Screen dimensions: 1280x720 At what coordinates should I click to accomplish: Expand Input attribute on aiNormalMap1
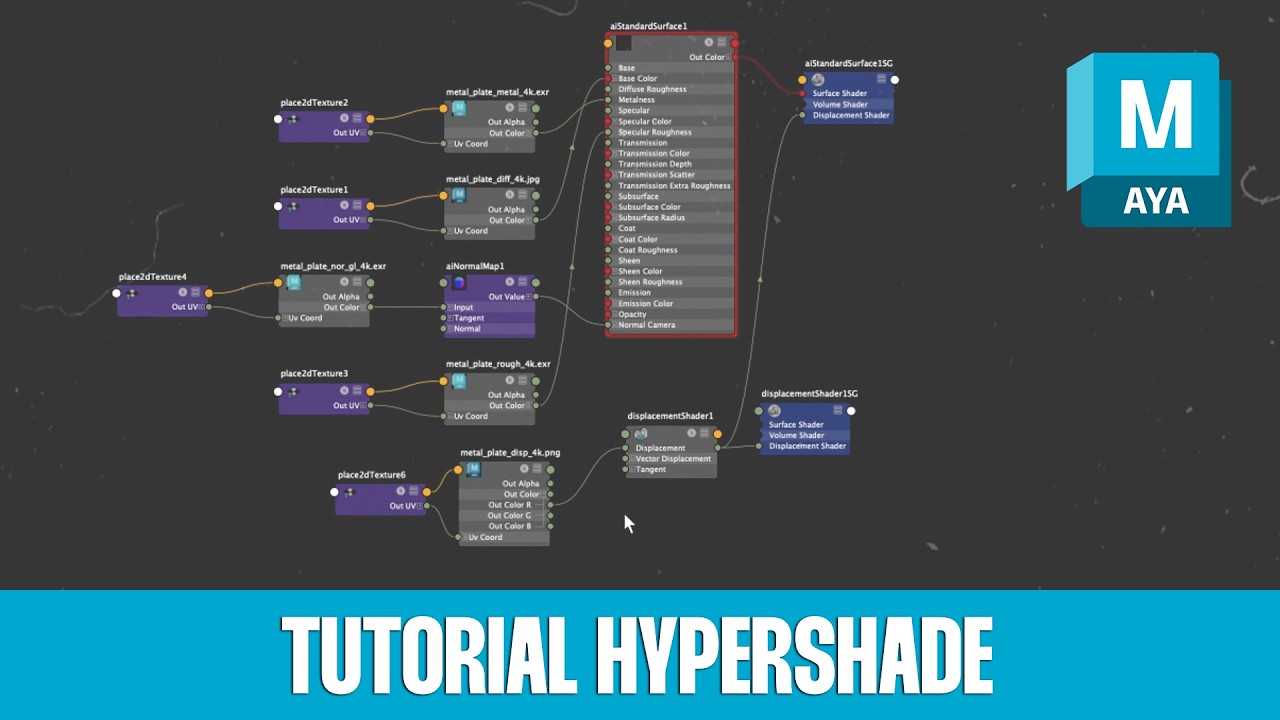coord(450,308)
